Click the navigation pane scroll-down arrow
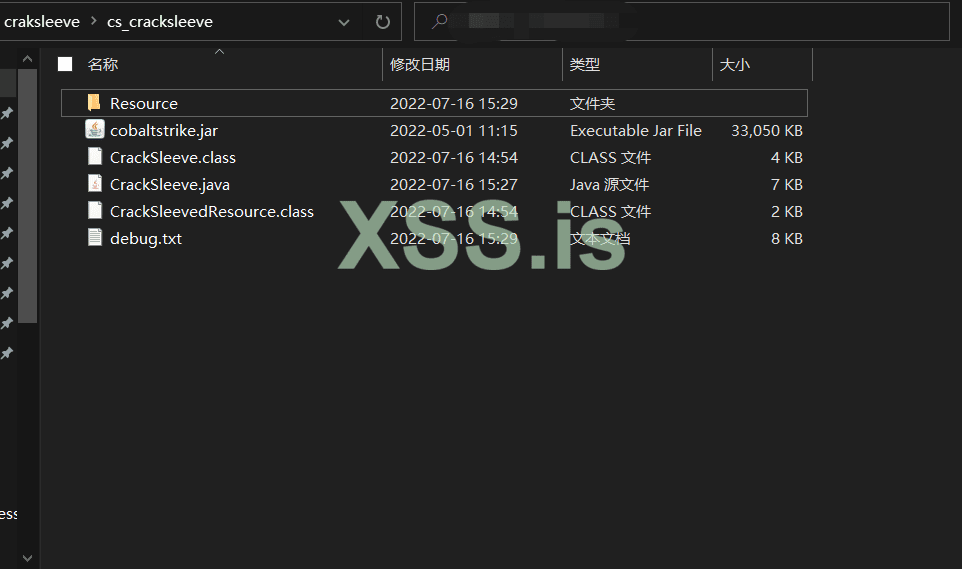 pyautogui.click(x=27, y=558)
